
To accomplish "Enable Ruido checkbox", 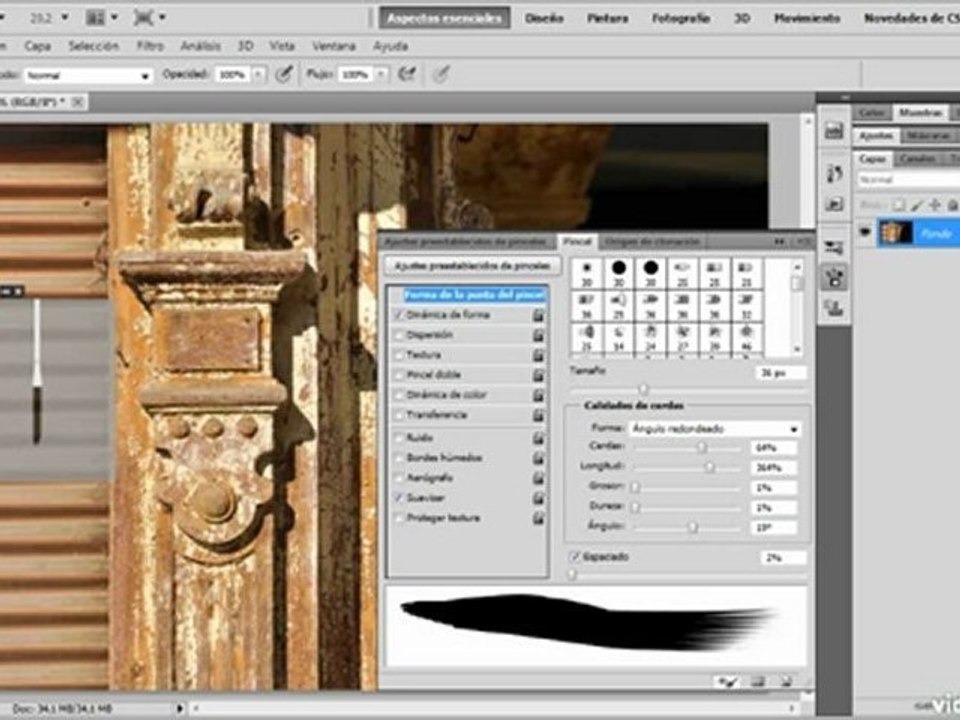I will (x=399, y=438).
